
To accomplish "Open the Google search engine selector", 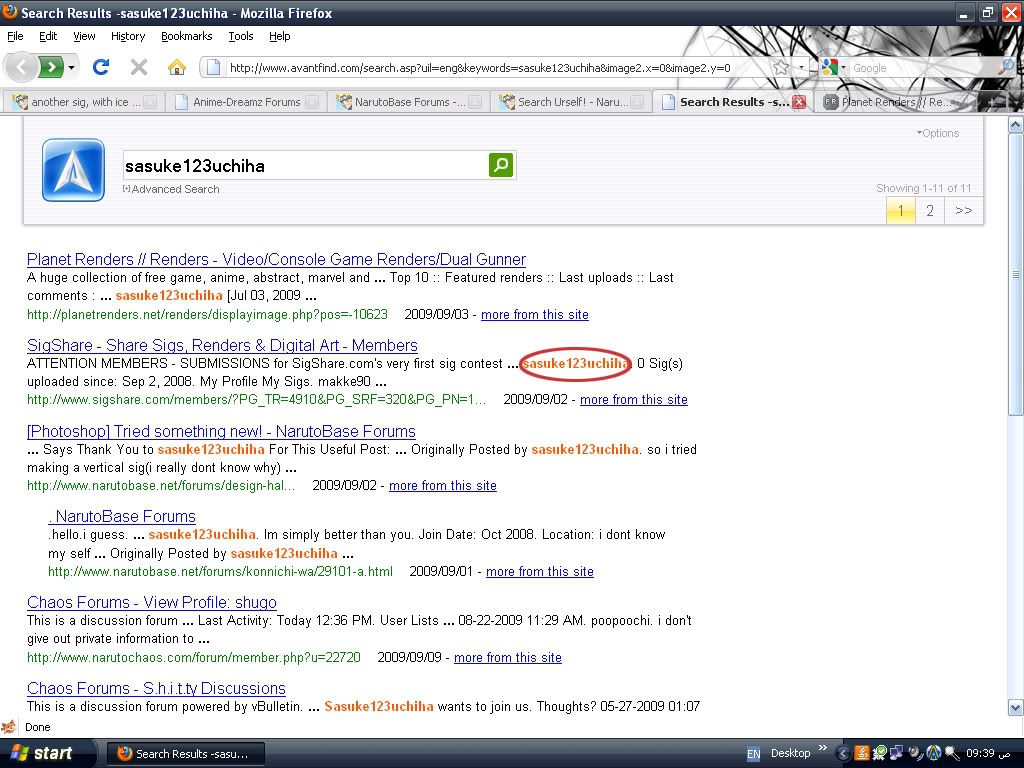I will point(833,67).
